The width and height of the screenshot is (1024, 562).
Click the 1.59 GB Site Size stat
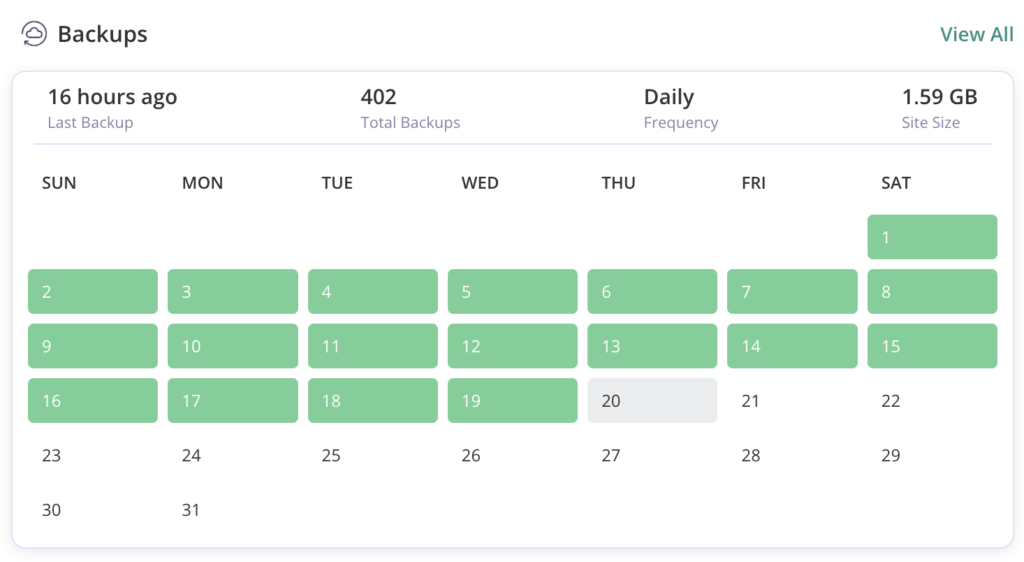[939, 108]
